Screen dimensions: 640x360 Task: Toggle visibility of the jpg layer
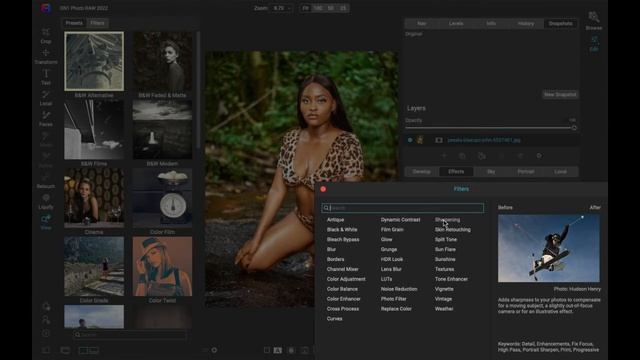pyautogui.click(x=410, y=140)
